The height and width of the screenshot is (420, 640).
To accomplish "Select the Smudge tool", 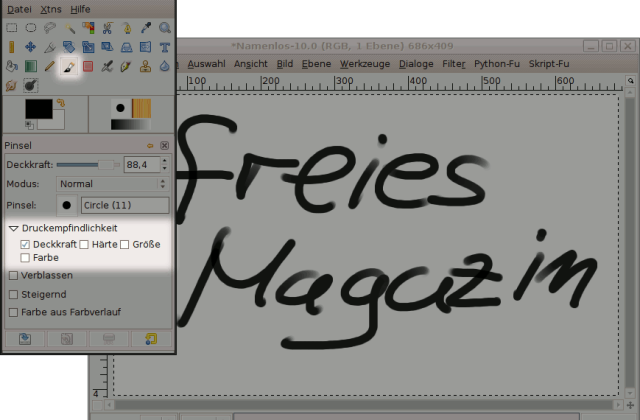I will (11, 85).
